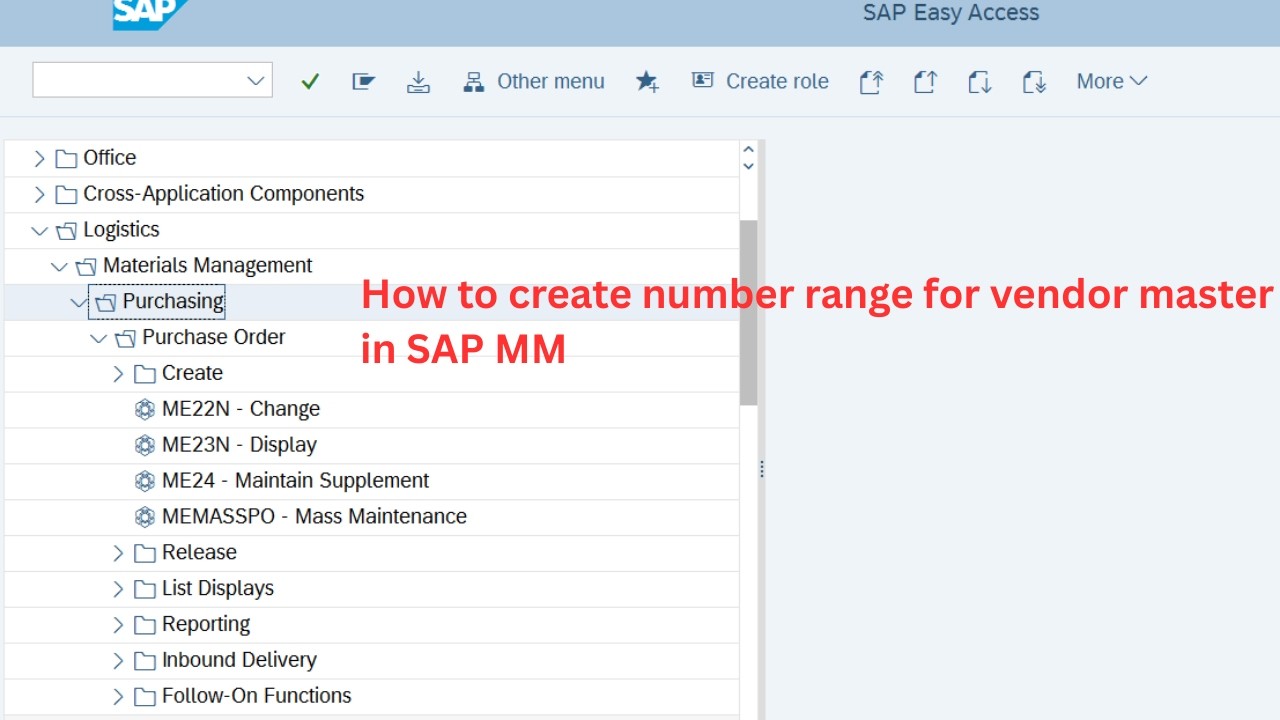Image resolution: width=1280 pixels, height=720 pixels.
Task: Click the ME24 transaction cube icon
Action: (x=145, y=481)
